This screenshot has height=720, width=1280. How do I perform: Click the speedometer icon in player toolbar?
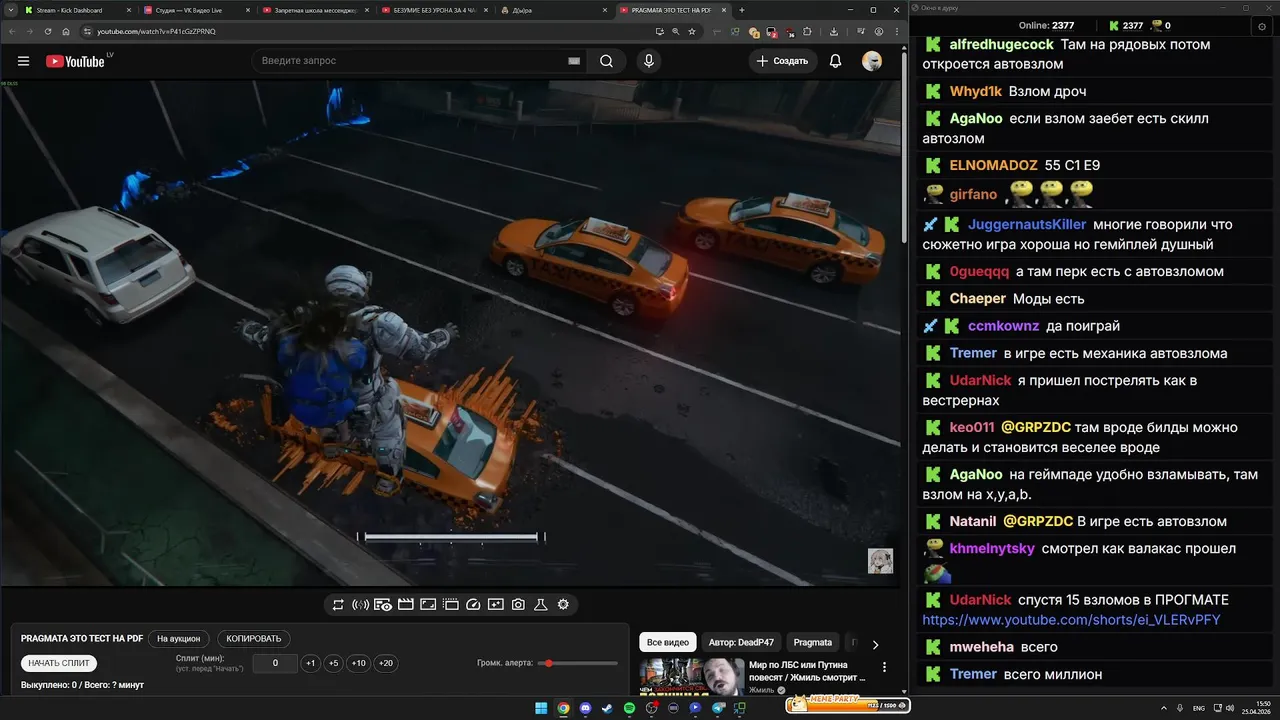(473, 605)
